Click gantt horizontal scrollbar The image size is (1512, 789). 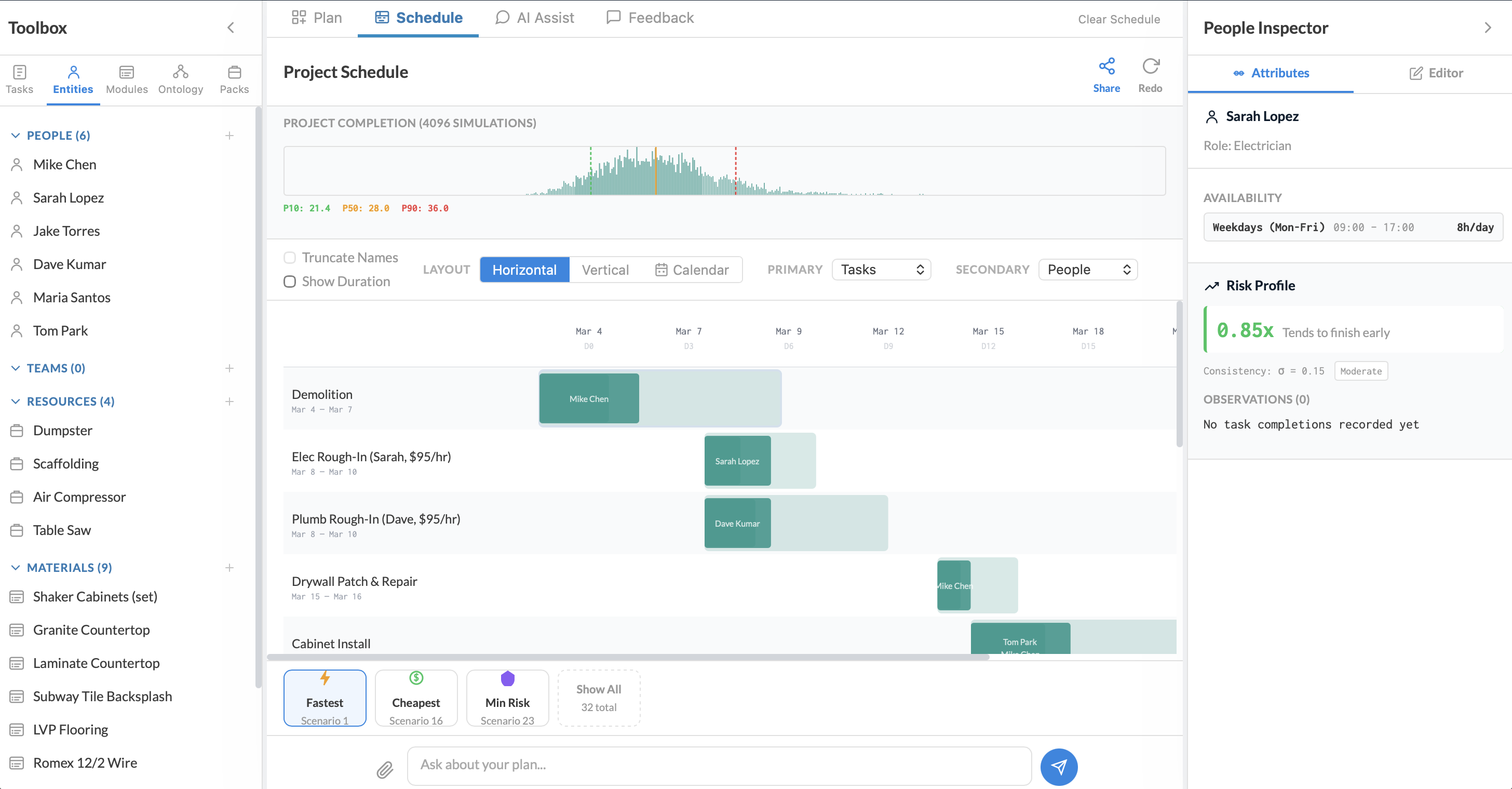pyautogui.click(x=628, y=657)
